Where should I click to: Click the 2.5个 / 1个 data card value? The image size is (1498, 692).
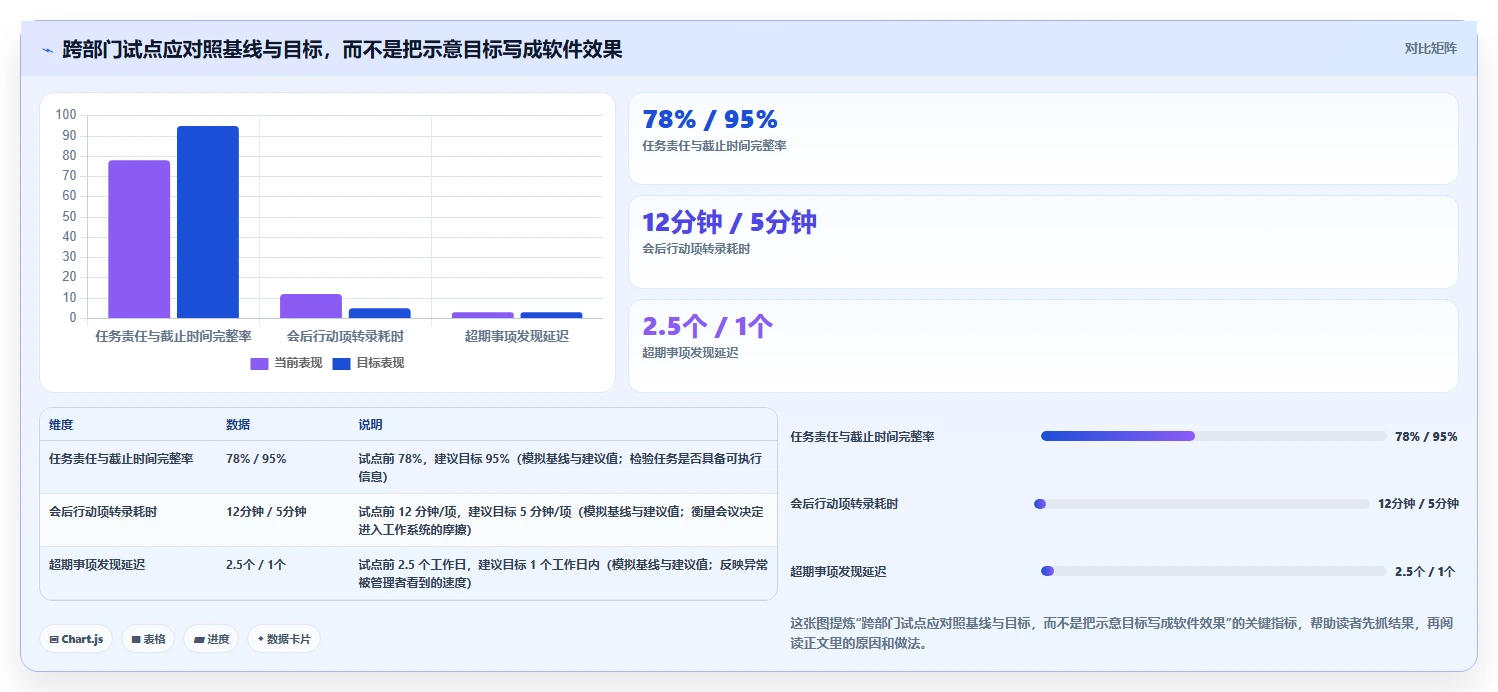pos(707,326)
